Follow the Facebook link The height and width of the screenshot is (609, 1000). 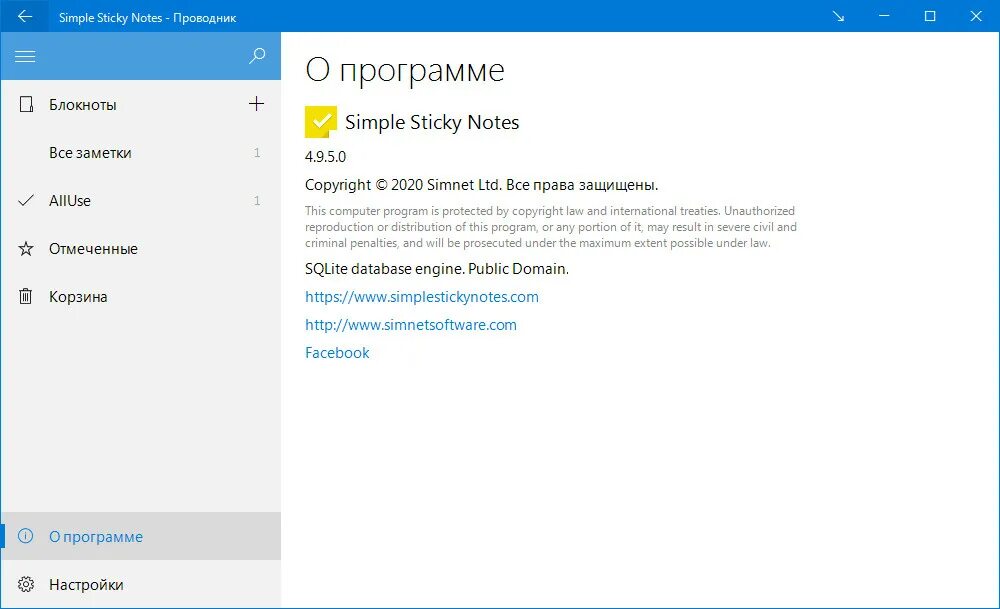[x=337, y=353]
